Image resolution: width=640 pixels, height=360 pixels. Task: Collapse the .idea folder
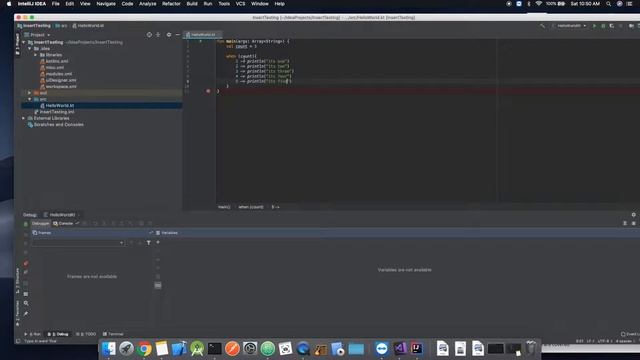coord(30,49)
